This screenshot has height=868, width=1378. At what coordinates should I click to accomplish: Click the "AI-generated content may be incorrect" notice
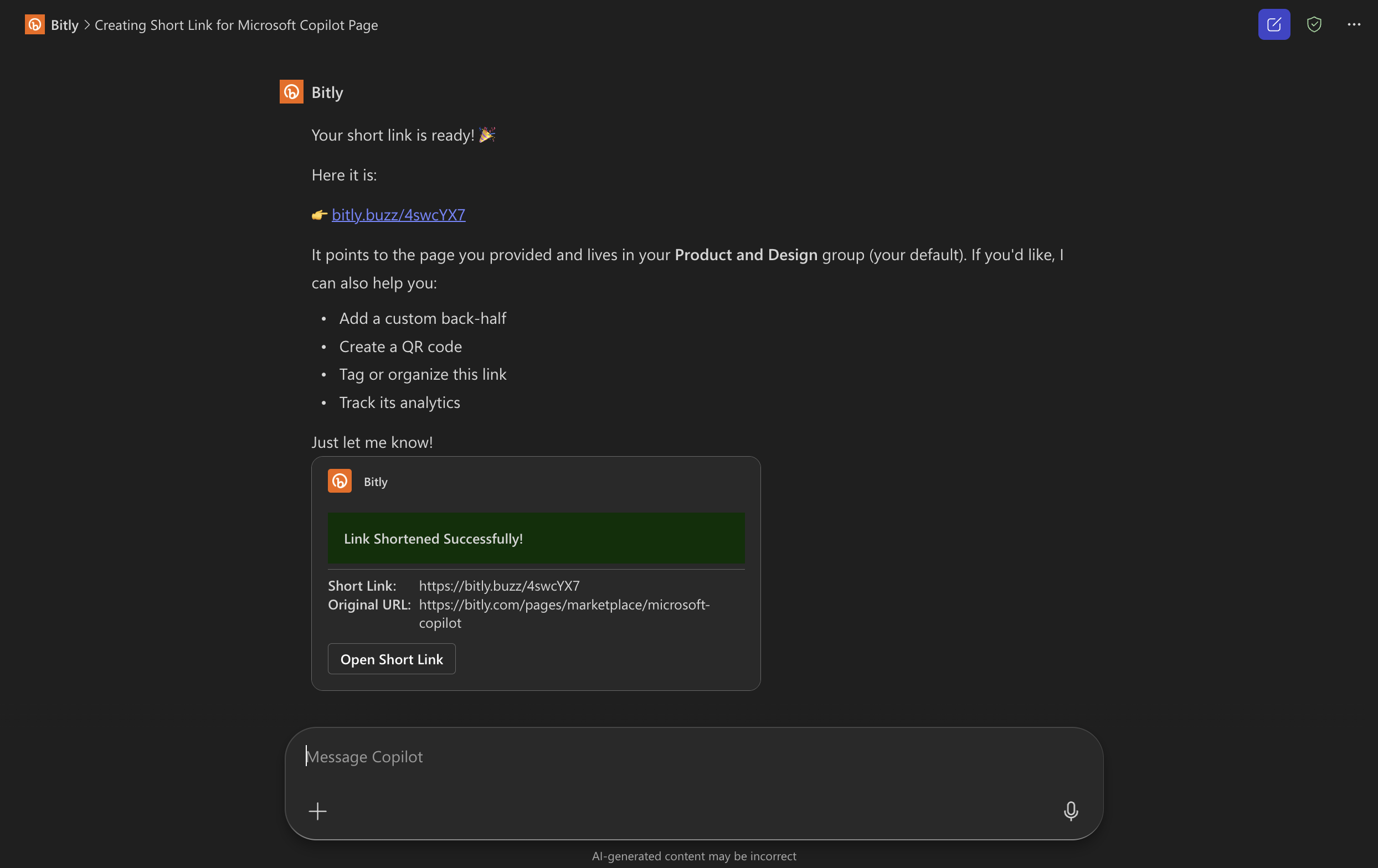pos(693,856)
